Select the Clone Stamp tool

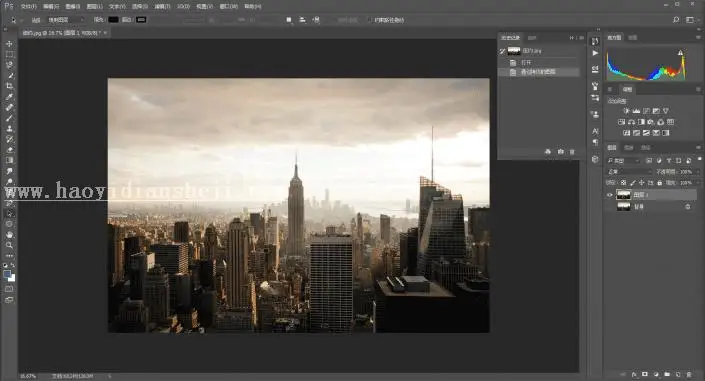pos(9,129)
